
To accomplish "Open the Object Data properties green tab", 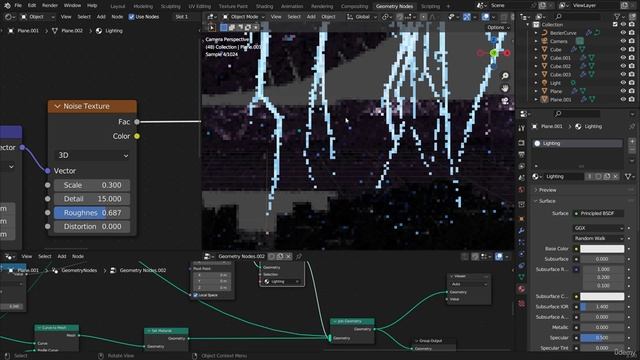I will (522, 277).
